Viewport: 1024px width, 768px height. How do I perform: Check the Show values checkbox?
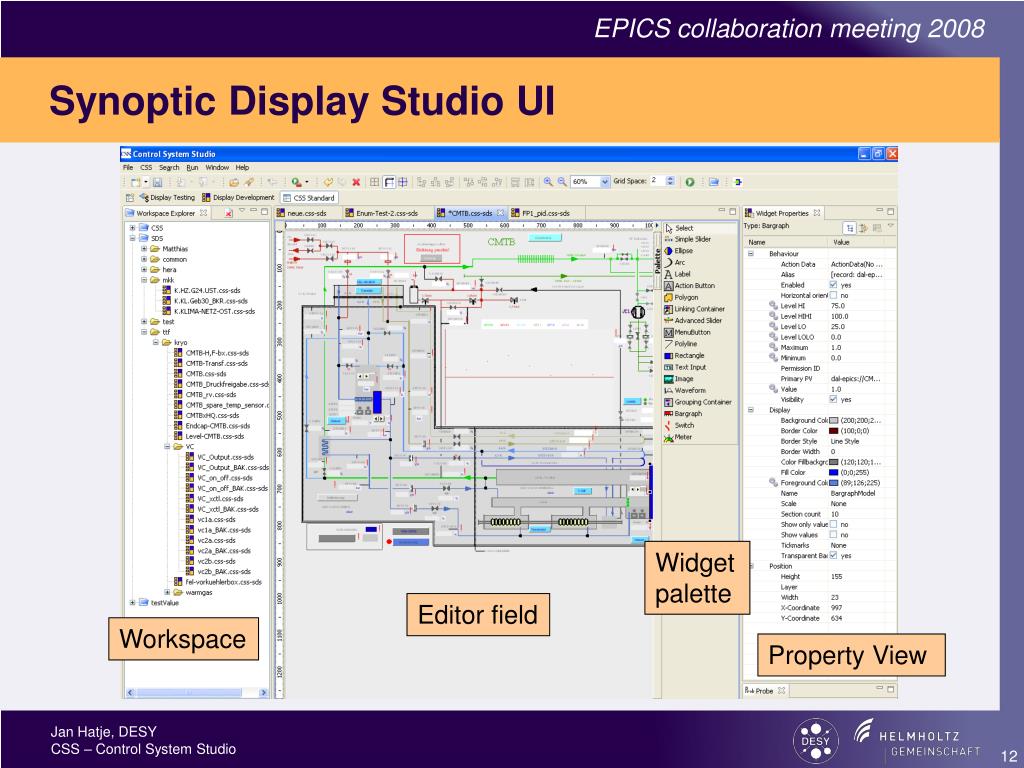pos(833,535)
